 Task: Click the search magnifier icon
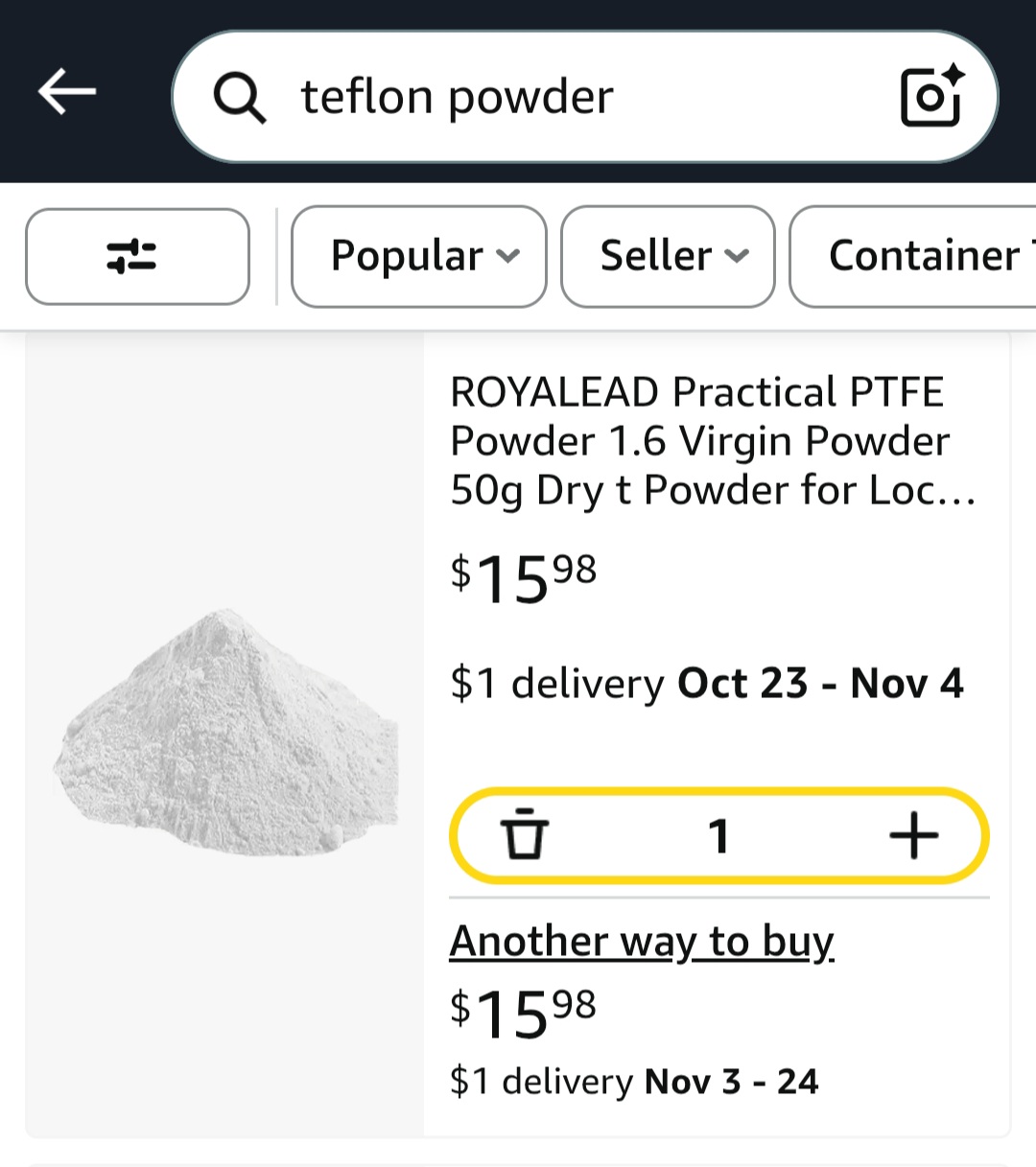[239, 97]
